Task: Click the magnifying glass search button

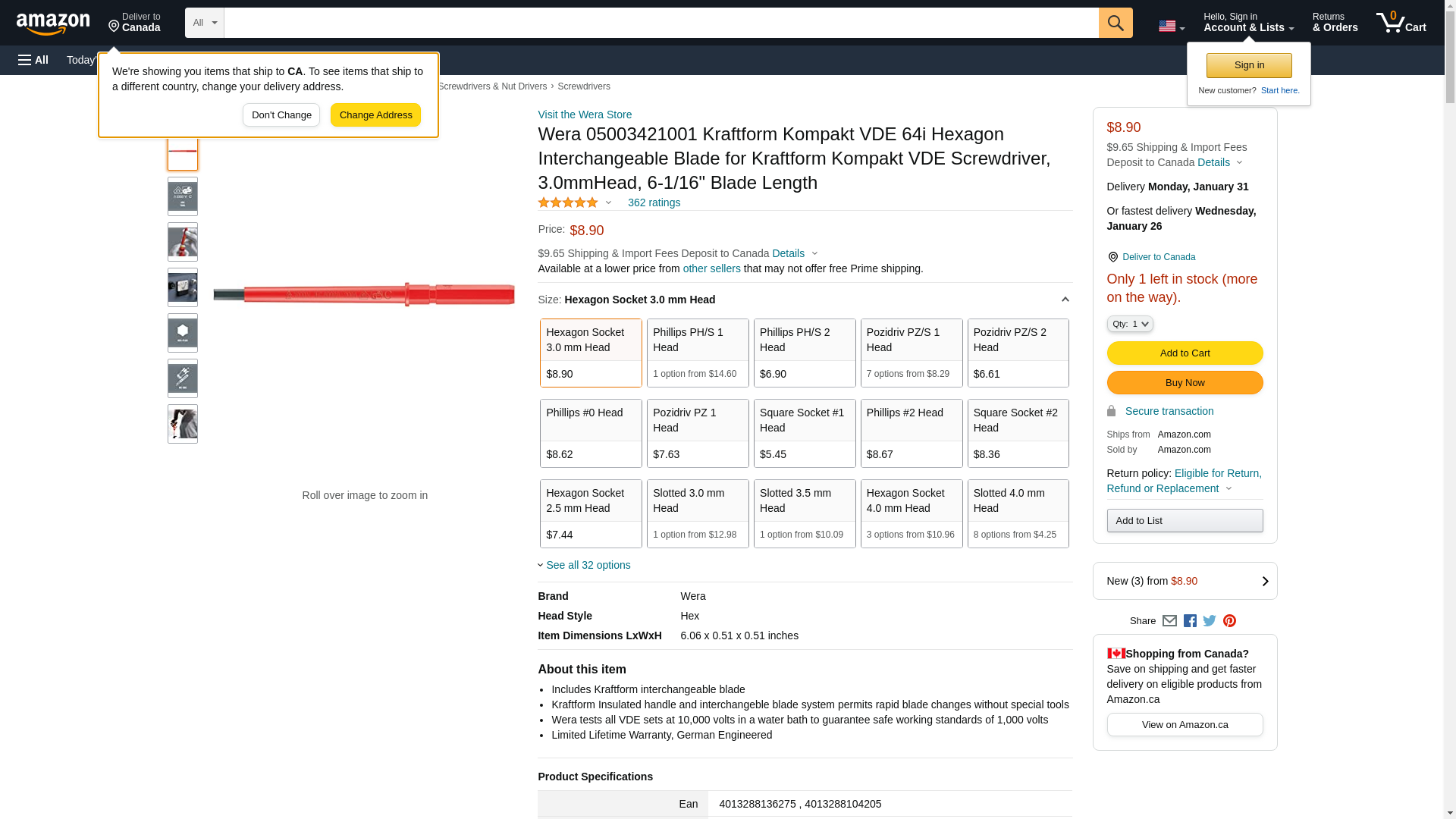Action: pos(1115,23)
